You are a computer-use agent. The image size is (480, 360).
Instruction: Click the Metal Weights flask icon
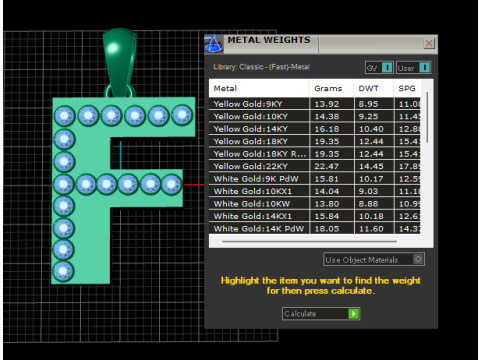pyautogui.click(x=213, y=44)
